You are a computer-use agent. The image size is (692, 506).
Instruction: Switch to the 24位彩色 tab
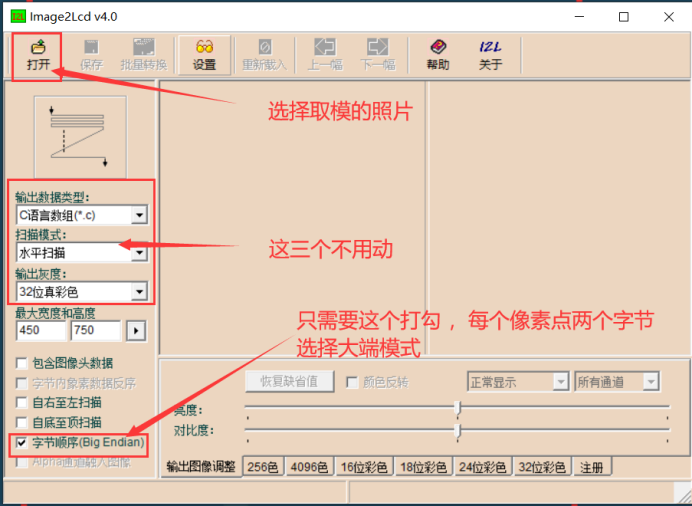(x=483, y=467)
